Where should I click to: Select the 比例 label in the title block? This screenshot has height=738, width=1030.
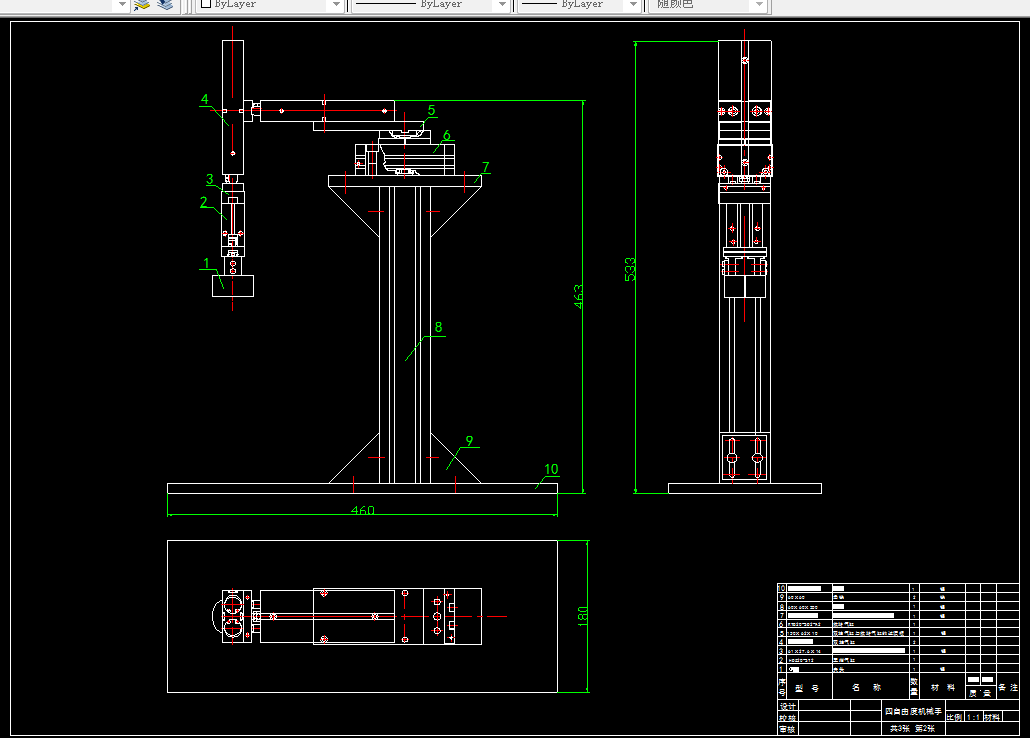[x=954, y=717]
